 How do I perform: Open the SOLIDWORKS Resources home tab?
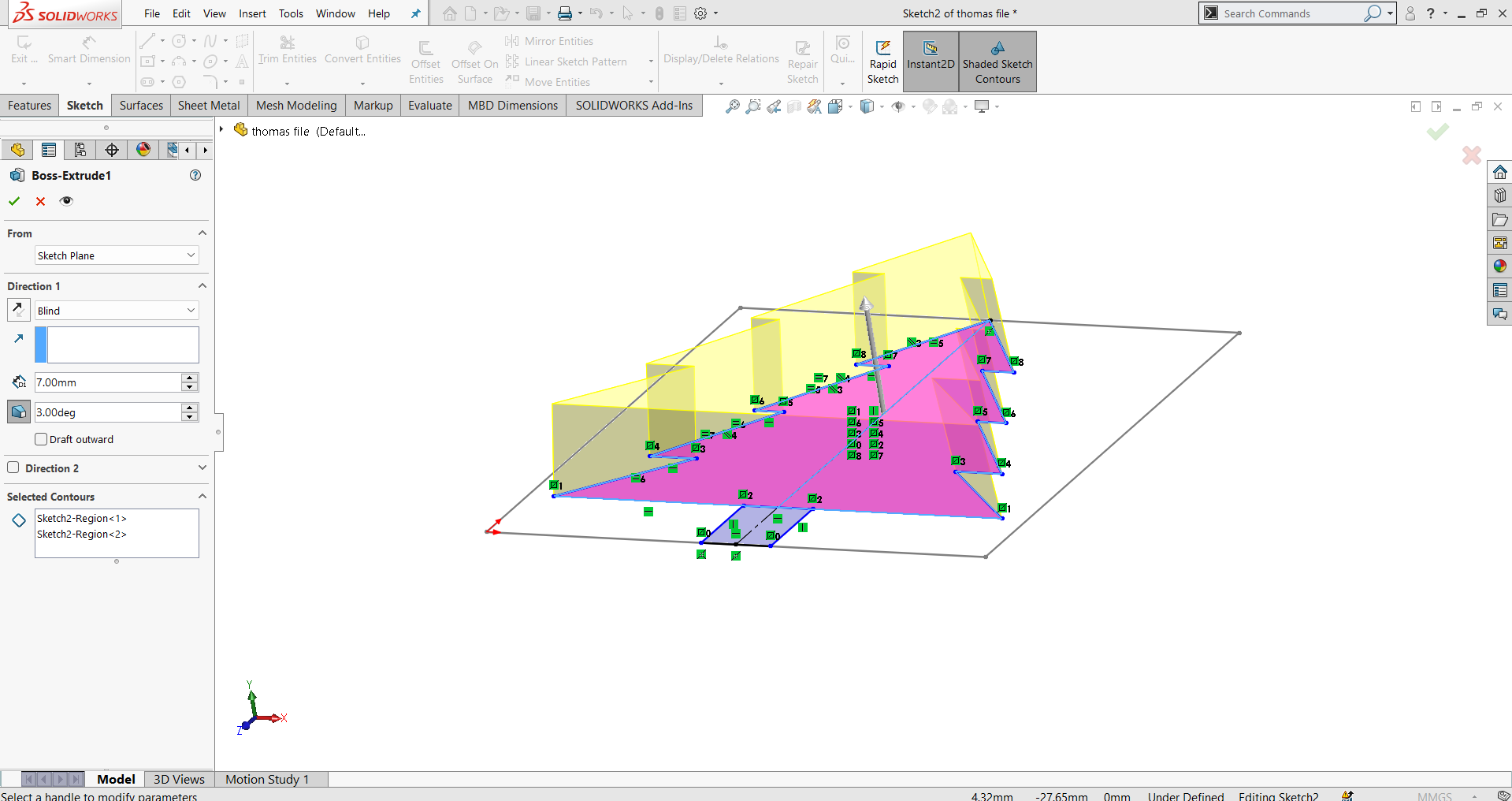coord(1499,172)
